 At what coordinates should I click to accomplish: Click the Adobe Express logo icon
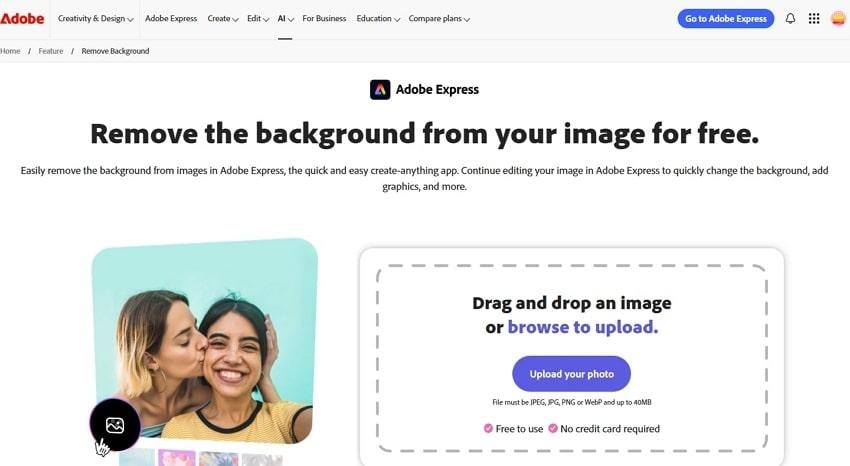click(x=380, y=89)
